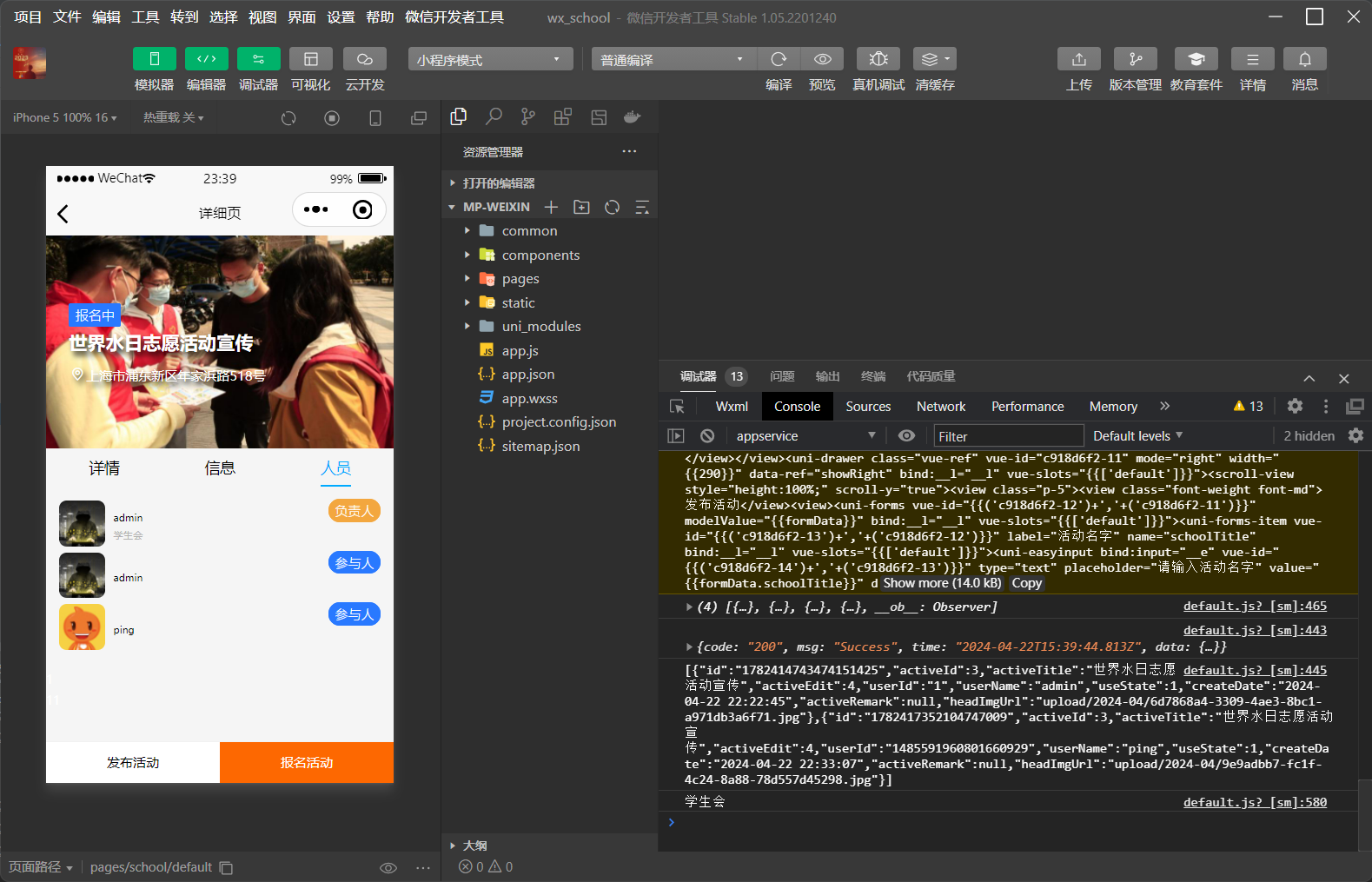Open the search icon in editor sidebar
This screenshot has height=882, width=1372.
click(494, 116)
